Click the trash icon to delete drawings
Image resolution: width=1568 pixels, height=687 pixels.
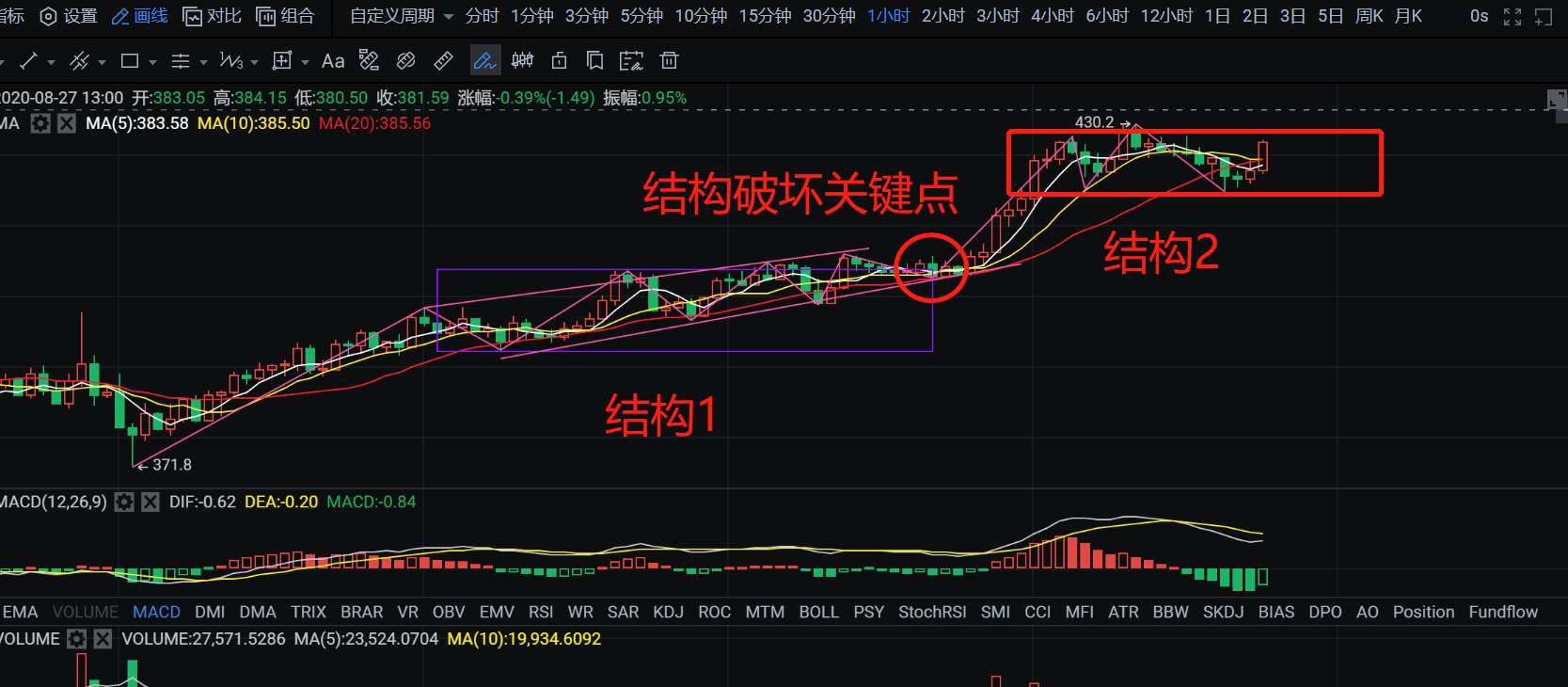[x=669, y=61]
